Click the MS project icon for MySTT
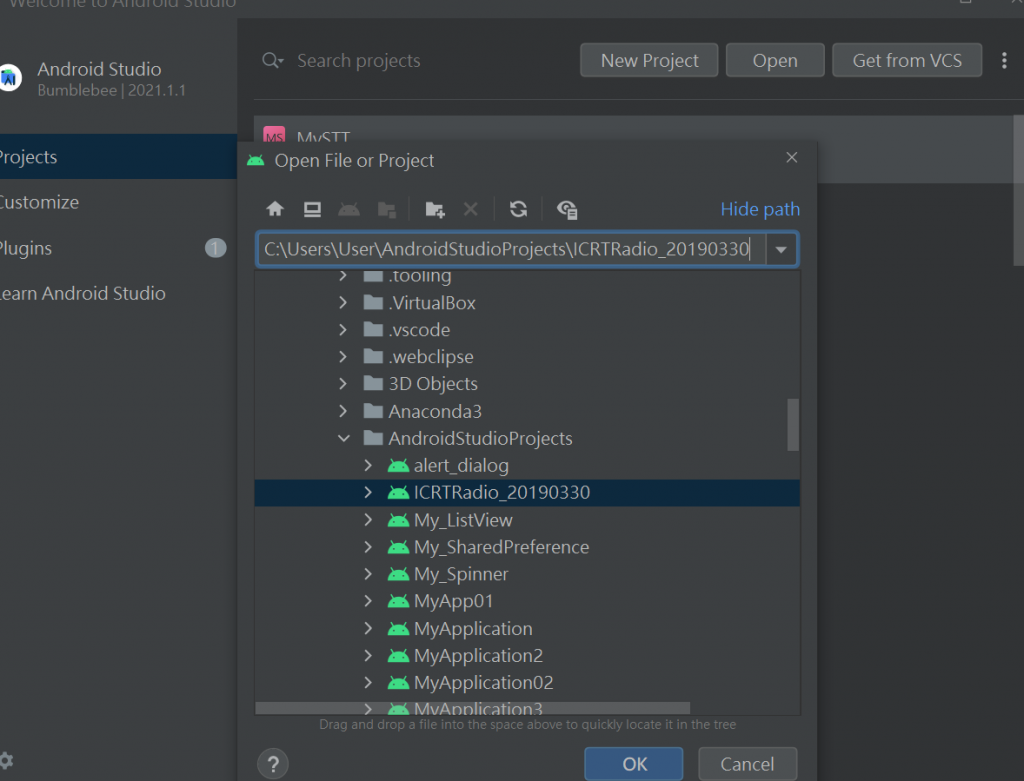Viewport: 1024px width, 781px height. click(x=274, y=135)
